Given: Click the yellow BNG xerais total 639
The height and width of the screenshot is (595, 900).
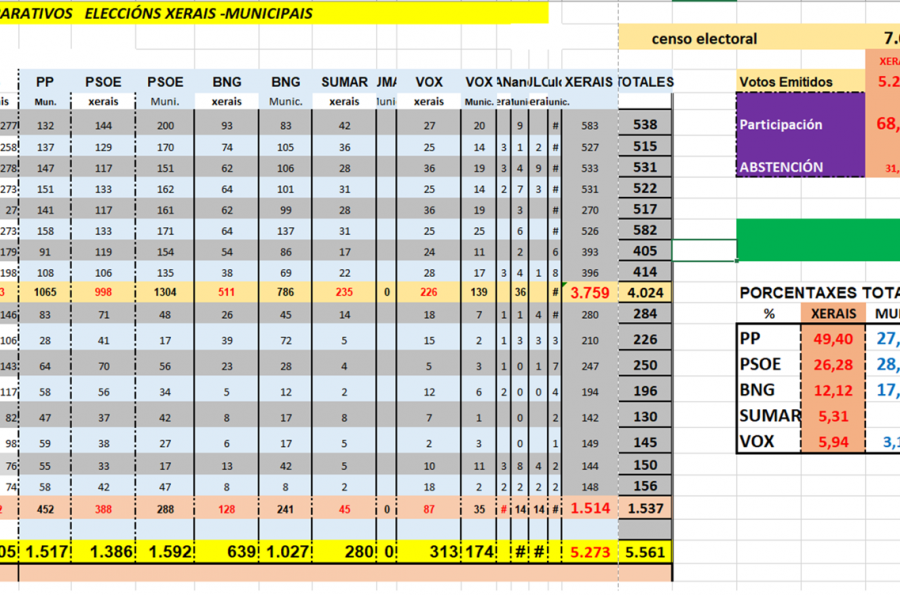Looking at the screenshot, I should [227, 552].
